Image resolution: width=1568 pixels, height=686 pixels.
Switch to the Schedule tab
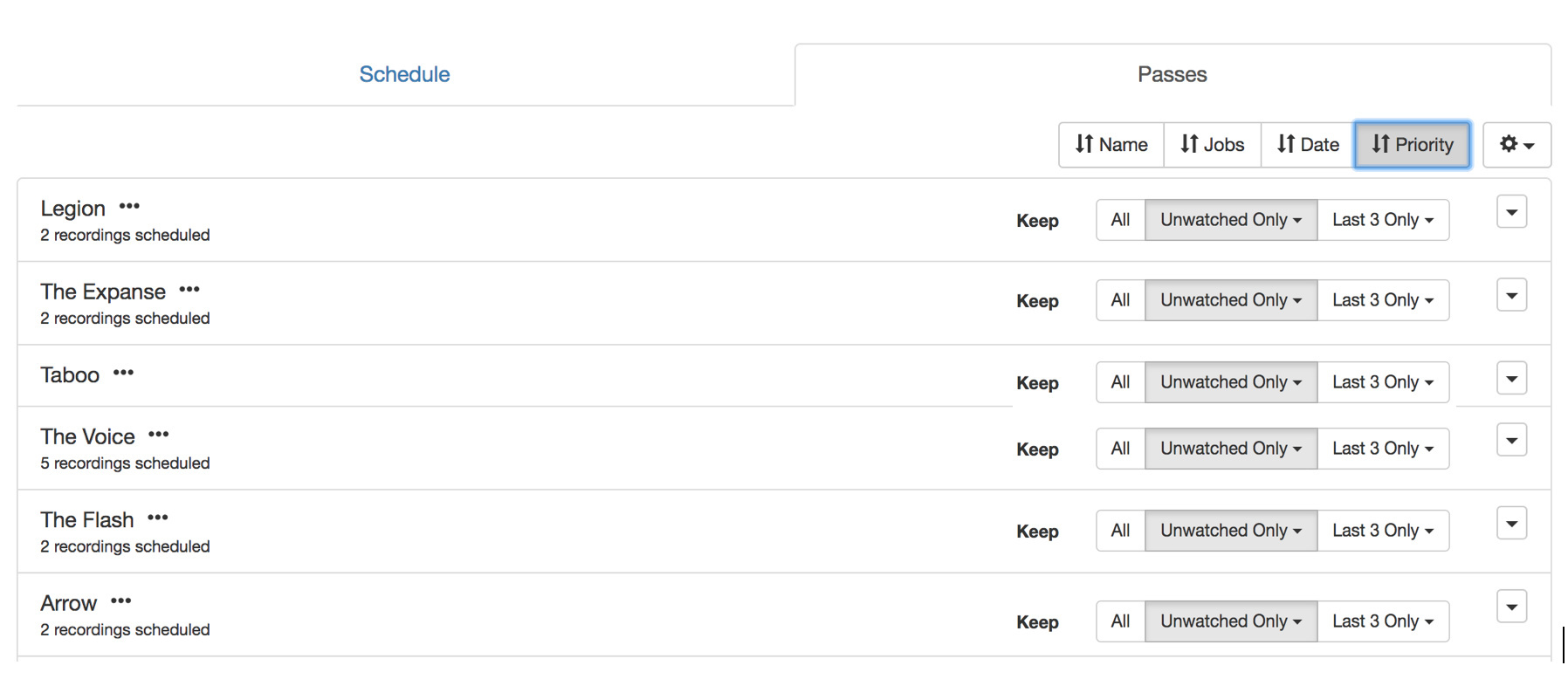pyautogui.click(x=404, y=75)
